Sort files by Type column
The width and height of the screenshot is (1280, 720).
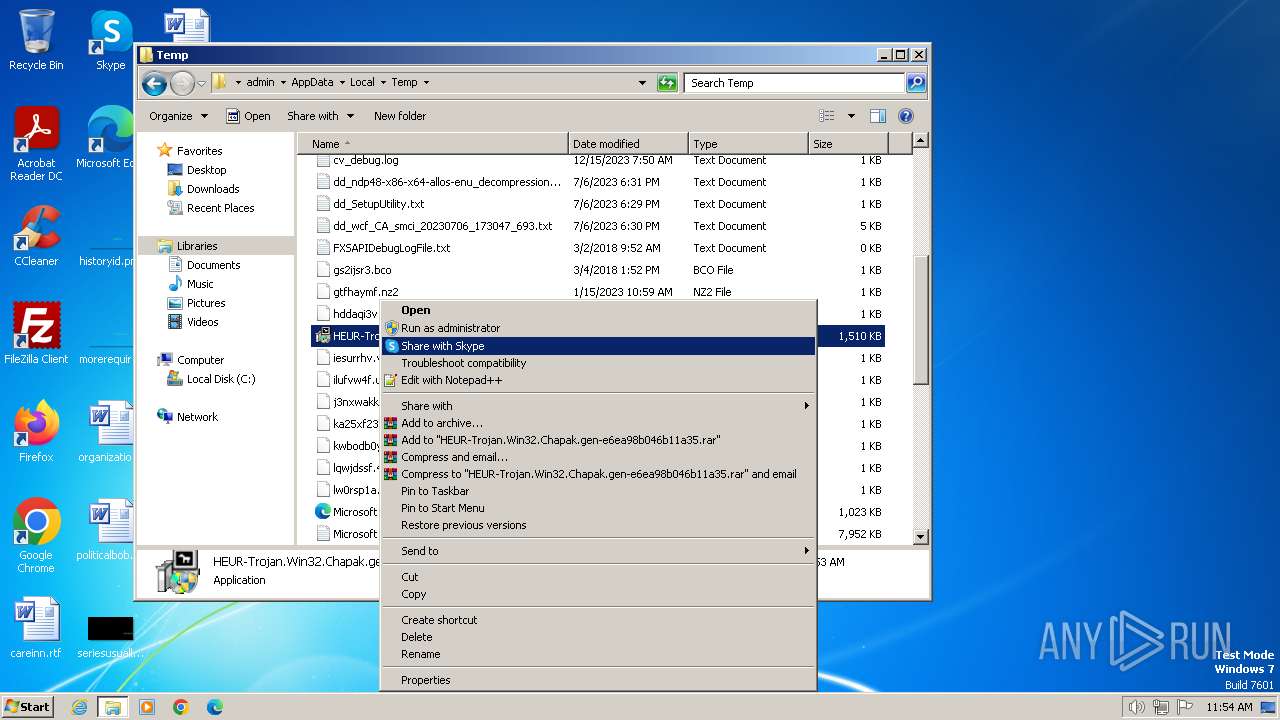[x=748, y=144]
